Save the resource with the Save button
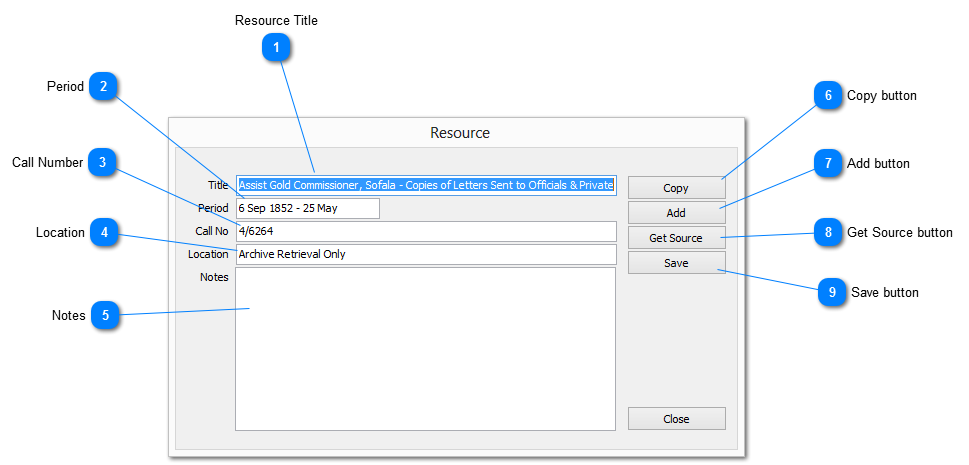The height and width of the screenshot is (465, 969). [676, 263]
